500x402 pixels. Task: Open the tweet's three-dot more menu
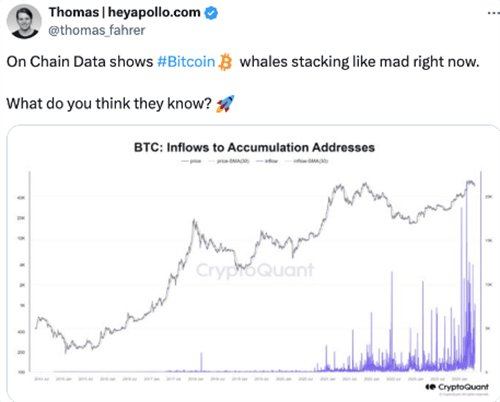coord(494,13)
